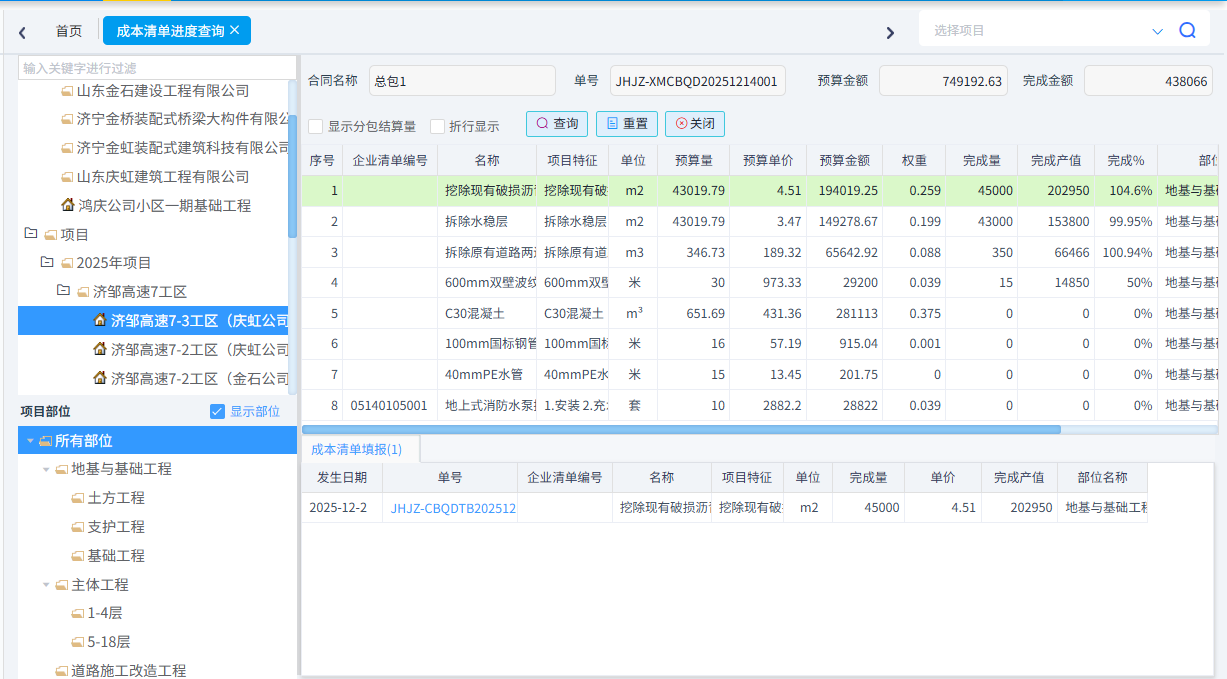This screenshot has height=679, width=1227.
Task: Click the right arrow to scroll tabs forward
Action: pyautogui.click(x=890, y=32)
